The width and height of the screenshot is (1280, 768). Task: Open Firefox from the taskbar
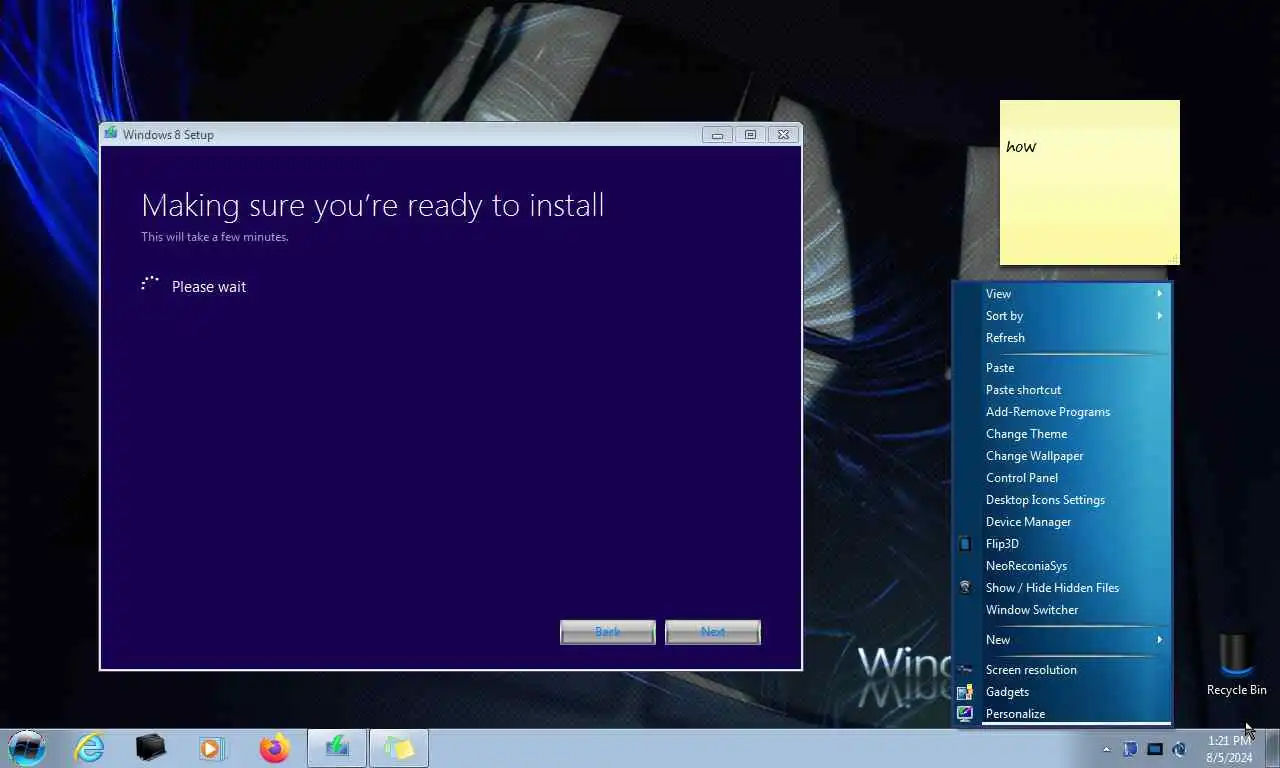(x=274, y=748)
